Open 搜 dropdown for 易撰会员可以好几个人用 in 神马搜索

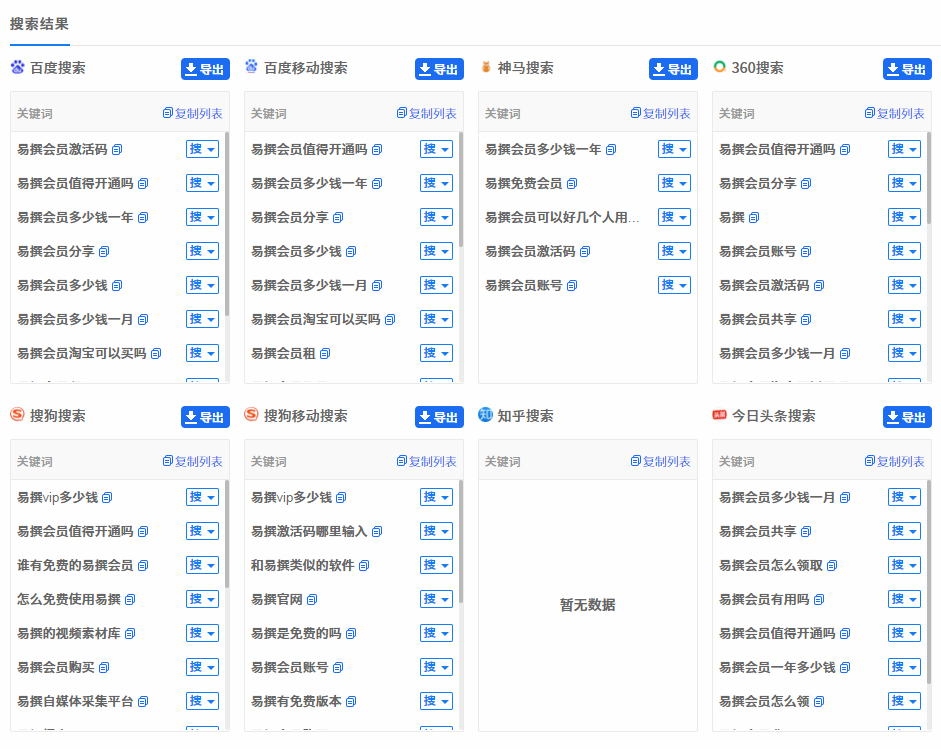(x=674, y=217)
